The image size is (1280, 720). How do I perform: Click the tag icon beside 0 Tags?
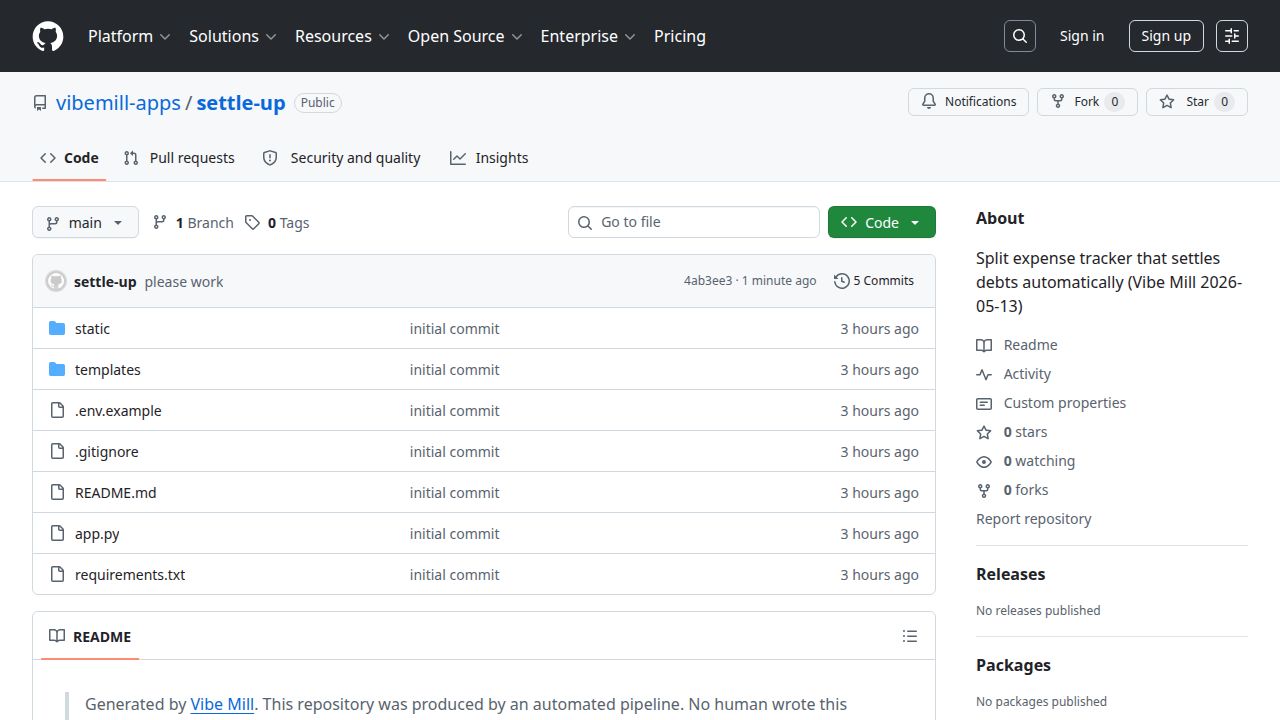pyautogui.click(x=253, y=222)
